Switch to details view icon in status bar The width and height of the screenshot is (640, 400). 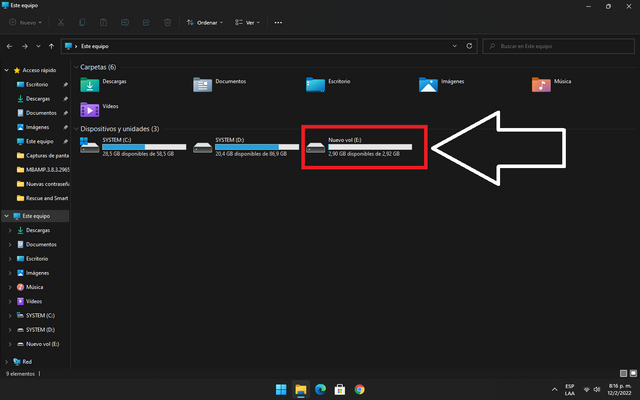pyautogui.click(x=623, y=373)
